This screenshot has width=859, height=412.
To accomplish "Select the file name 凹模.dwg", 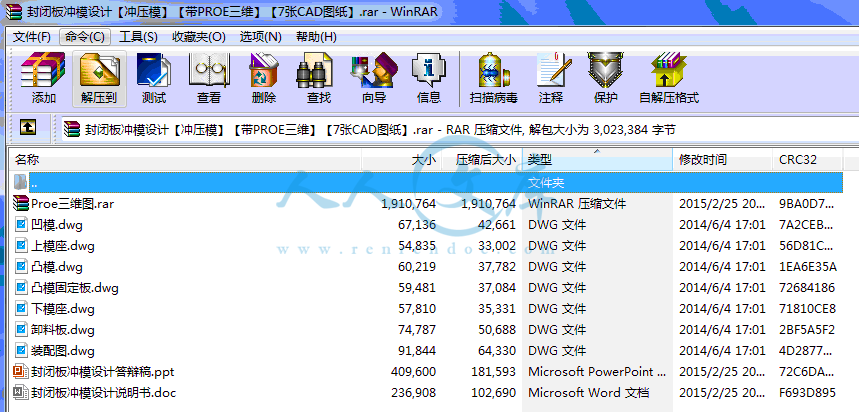I will point(57,225).
